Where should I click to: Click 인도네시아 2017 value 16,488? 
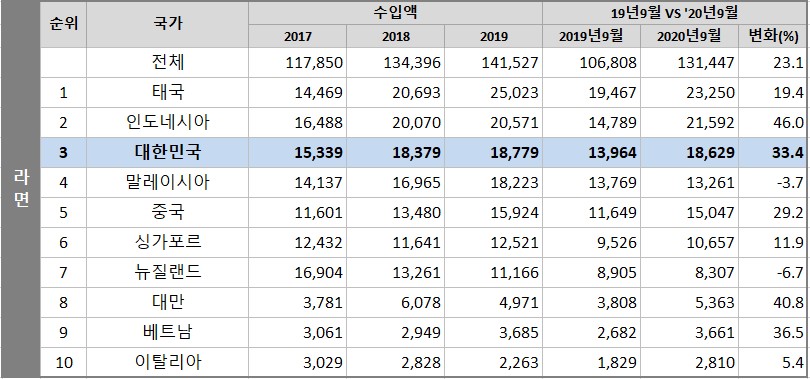318,123
